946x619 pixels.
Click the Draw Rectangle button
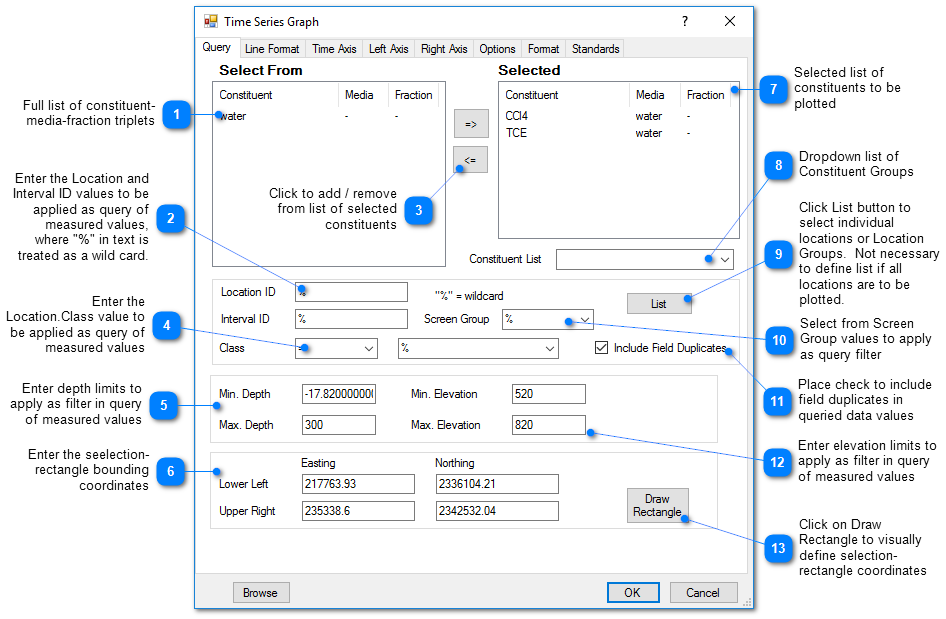[x=657, y=504]
